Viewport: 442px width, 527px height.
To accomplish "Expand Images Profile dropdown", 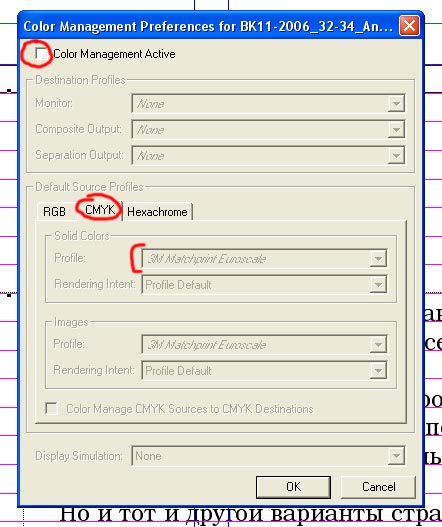I will click(265, 344).
